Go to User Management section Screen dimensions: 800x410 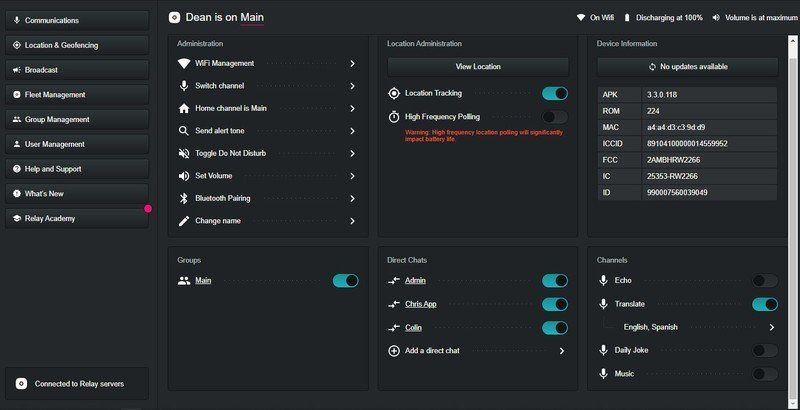pos(77,144)
